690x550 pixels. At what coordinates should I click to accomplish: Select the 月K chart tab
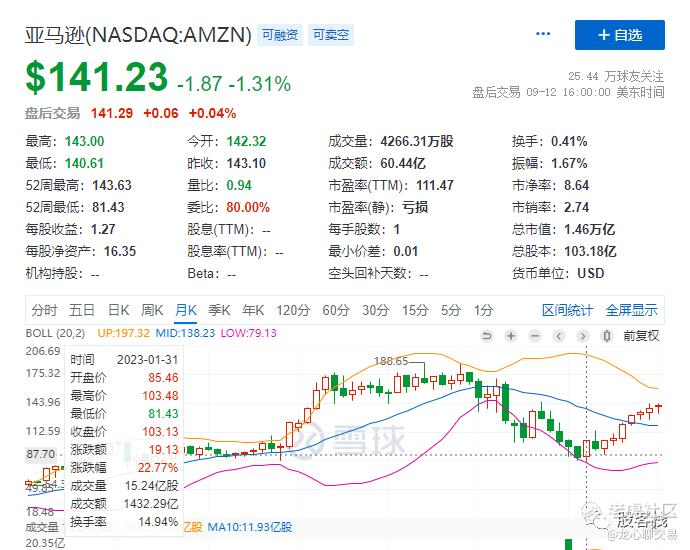tap(186, 310)
